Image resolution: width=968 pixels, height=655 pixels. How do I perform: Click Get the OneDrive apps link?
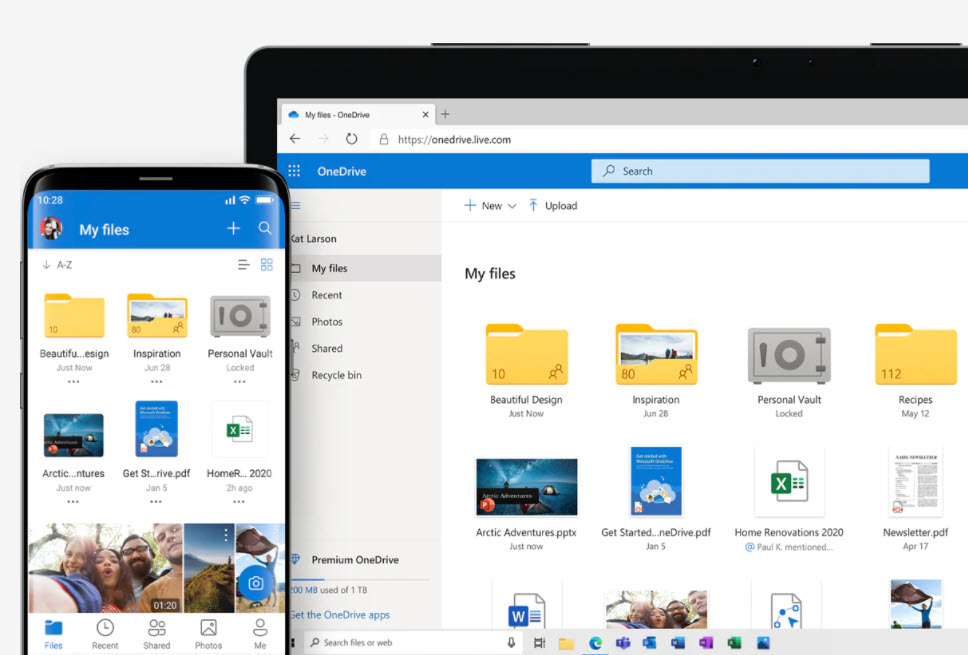click(x=340, y=615)
